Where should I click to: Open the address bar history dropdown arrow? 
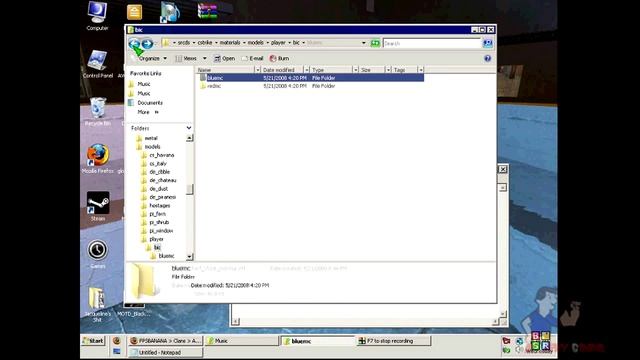364,43
